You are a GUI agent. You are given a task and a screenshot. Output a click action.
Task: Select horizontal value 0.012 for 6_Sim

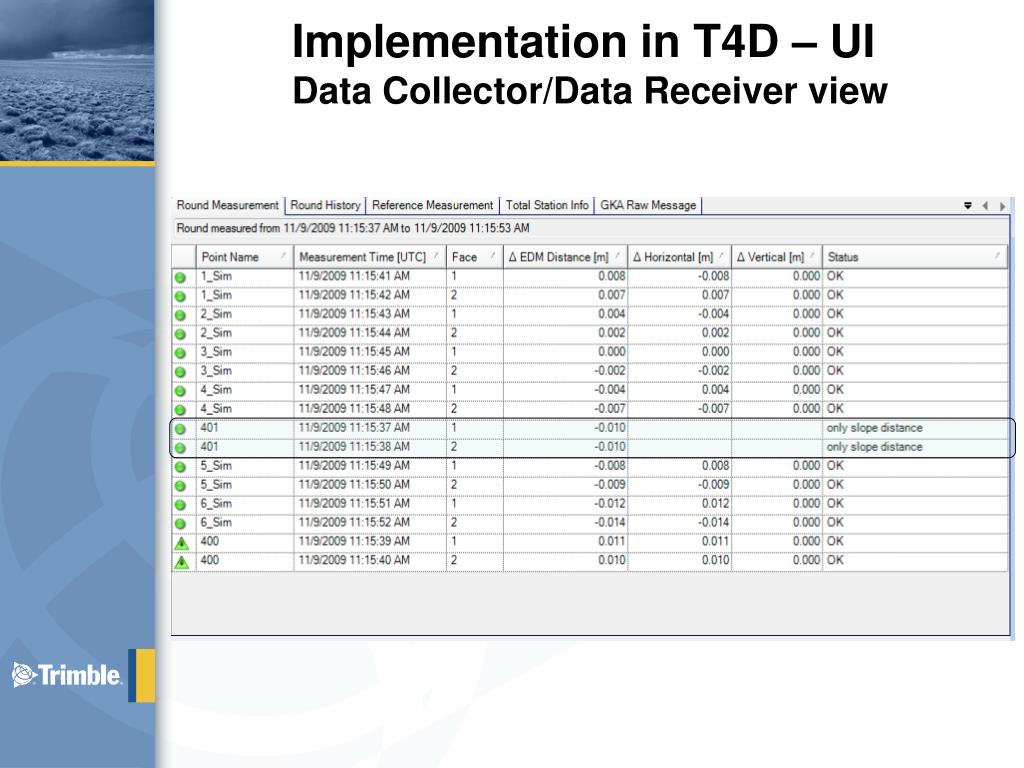[716, 504]
